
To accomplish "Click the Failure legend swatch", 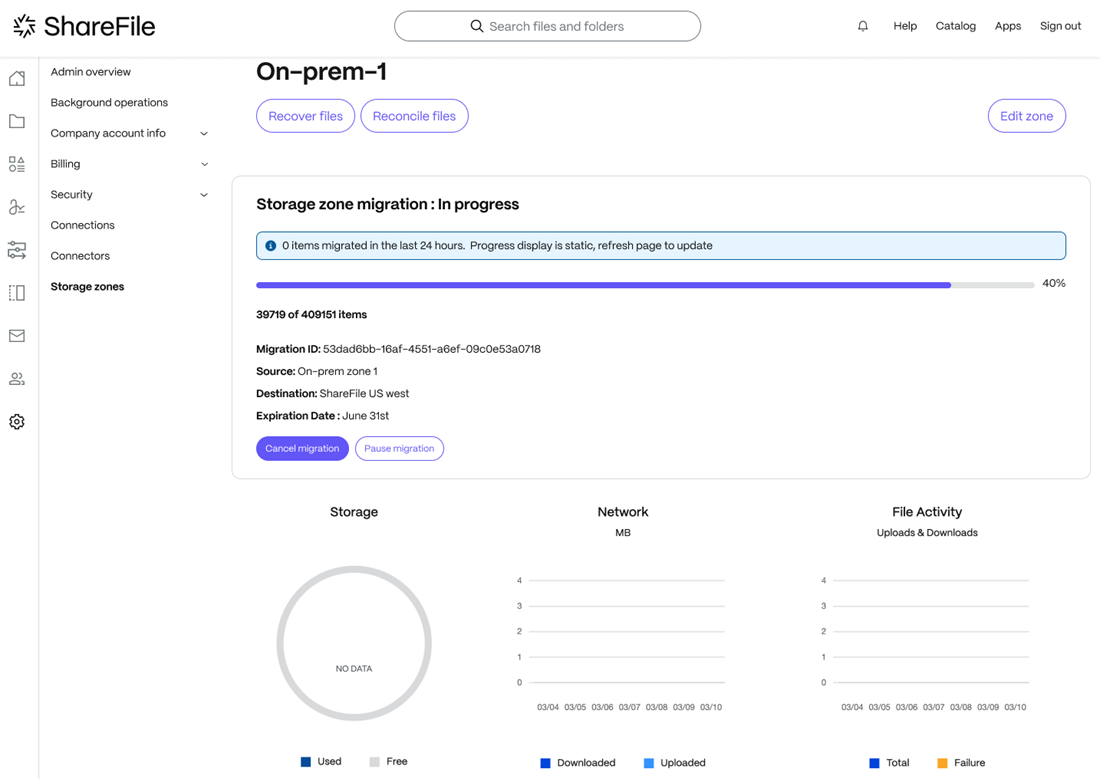I will click(942, 764).
